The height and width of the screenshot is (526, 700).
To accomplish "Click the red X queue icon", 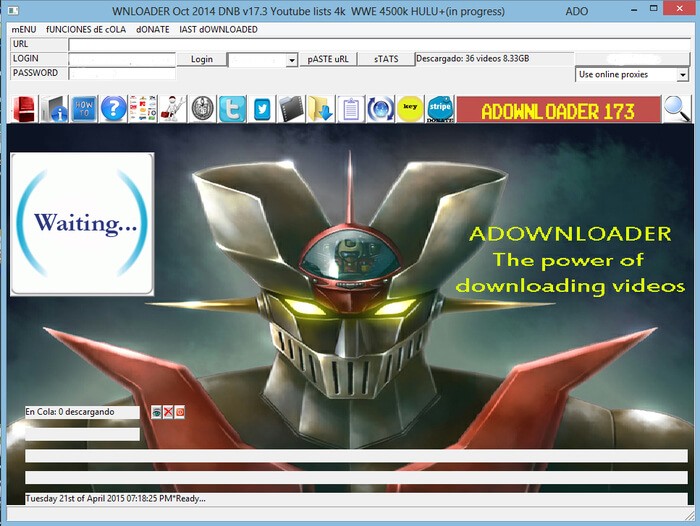I will click(168, 412).
